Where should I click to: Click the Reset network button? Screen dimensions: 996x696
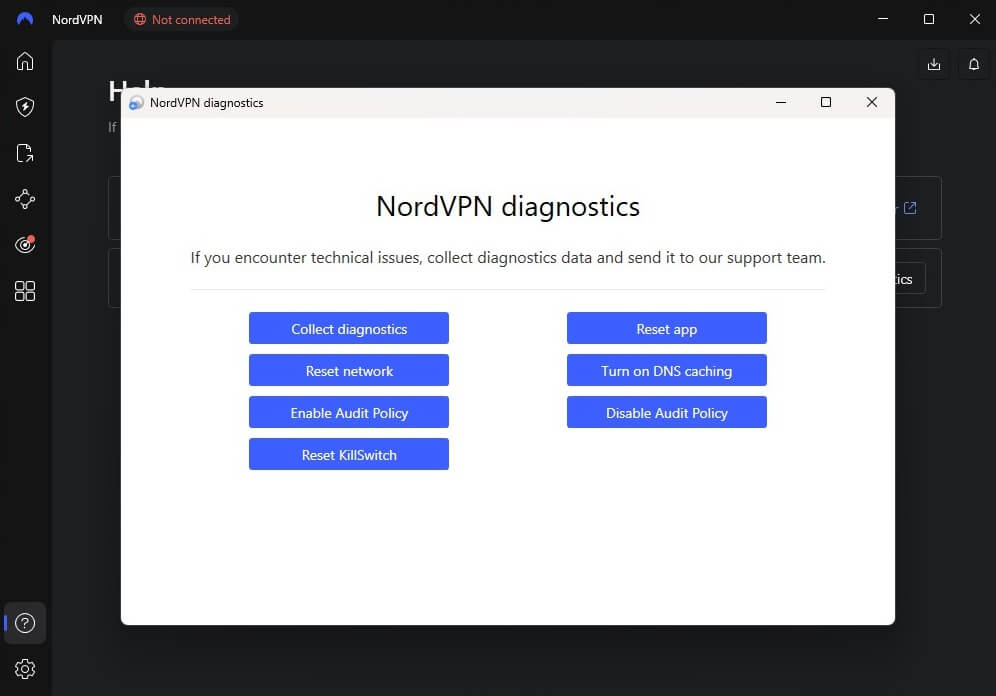[349, 370]
